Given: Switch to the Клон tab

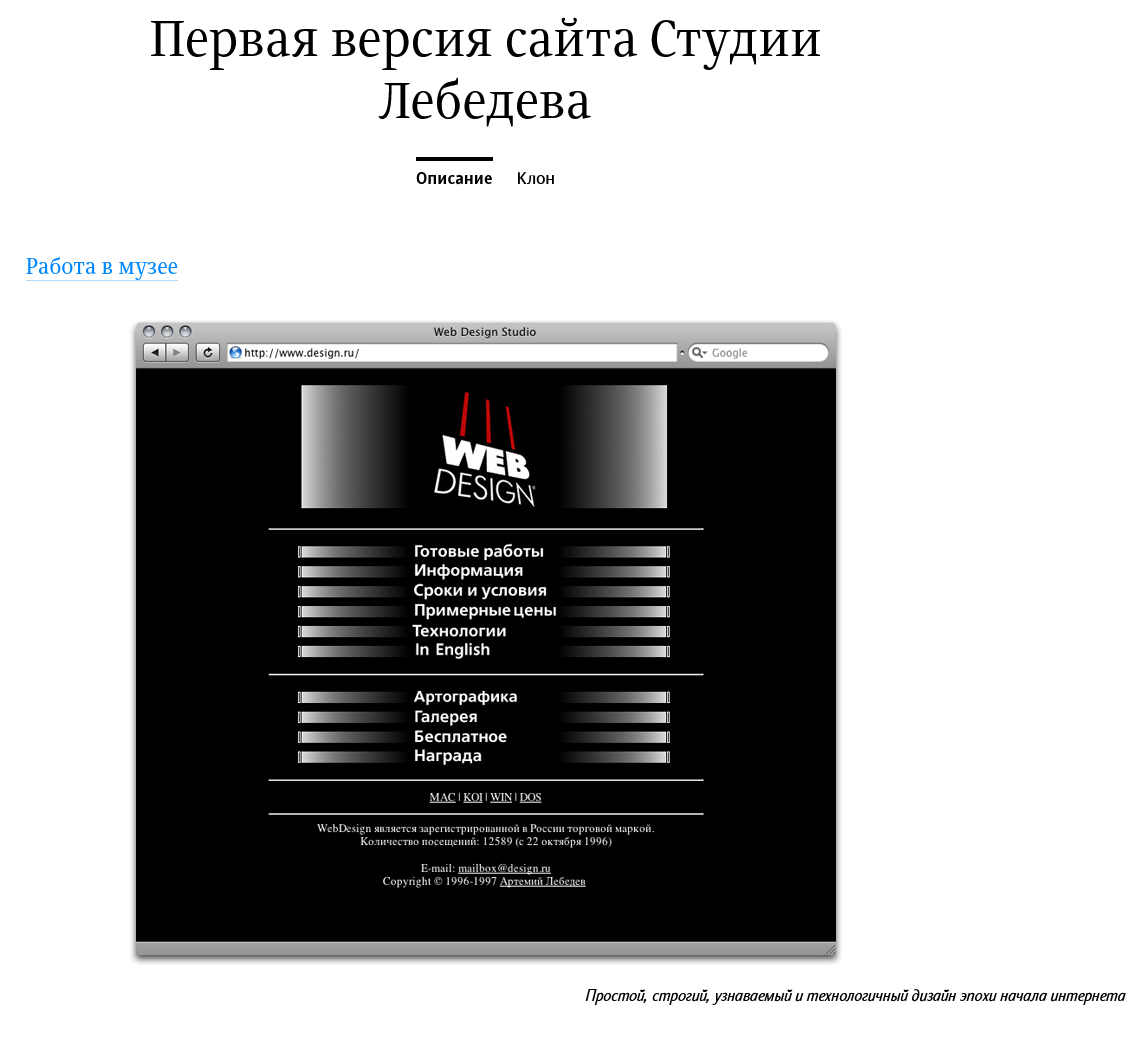Looking at the screenshot, I should (535, 178).
